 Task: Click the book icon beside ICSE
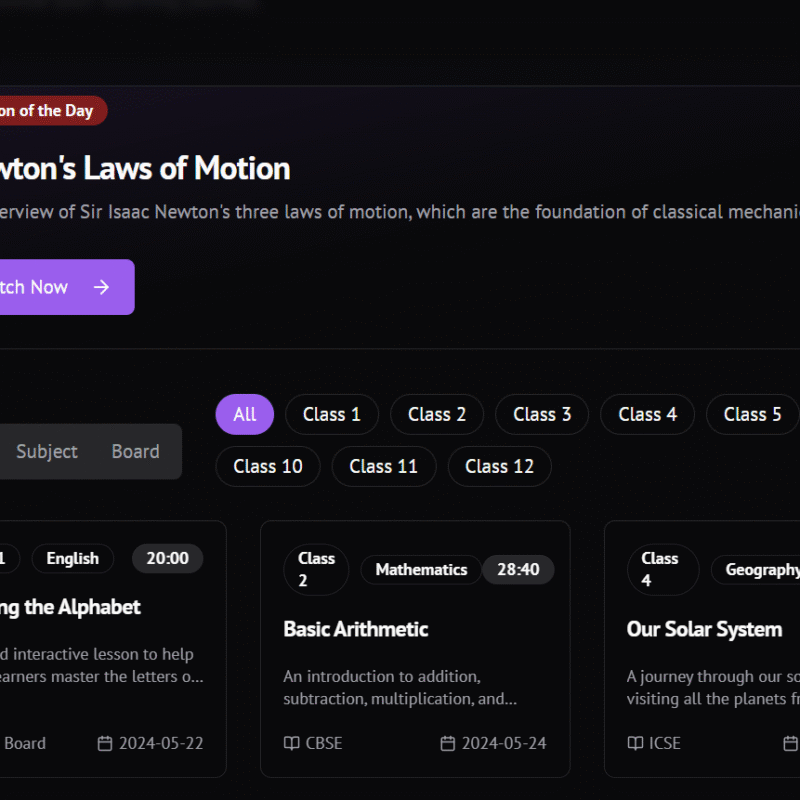[x=635, y=743]
